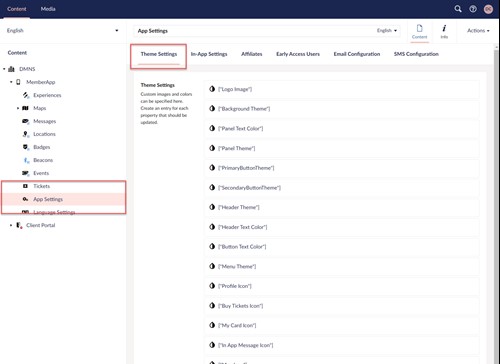Click the Badges shield icon
The image size is (500, 364).
pyautogui.click(x=26, y=147)
